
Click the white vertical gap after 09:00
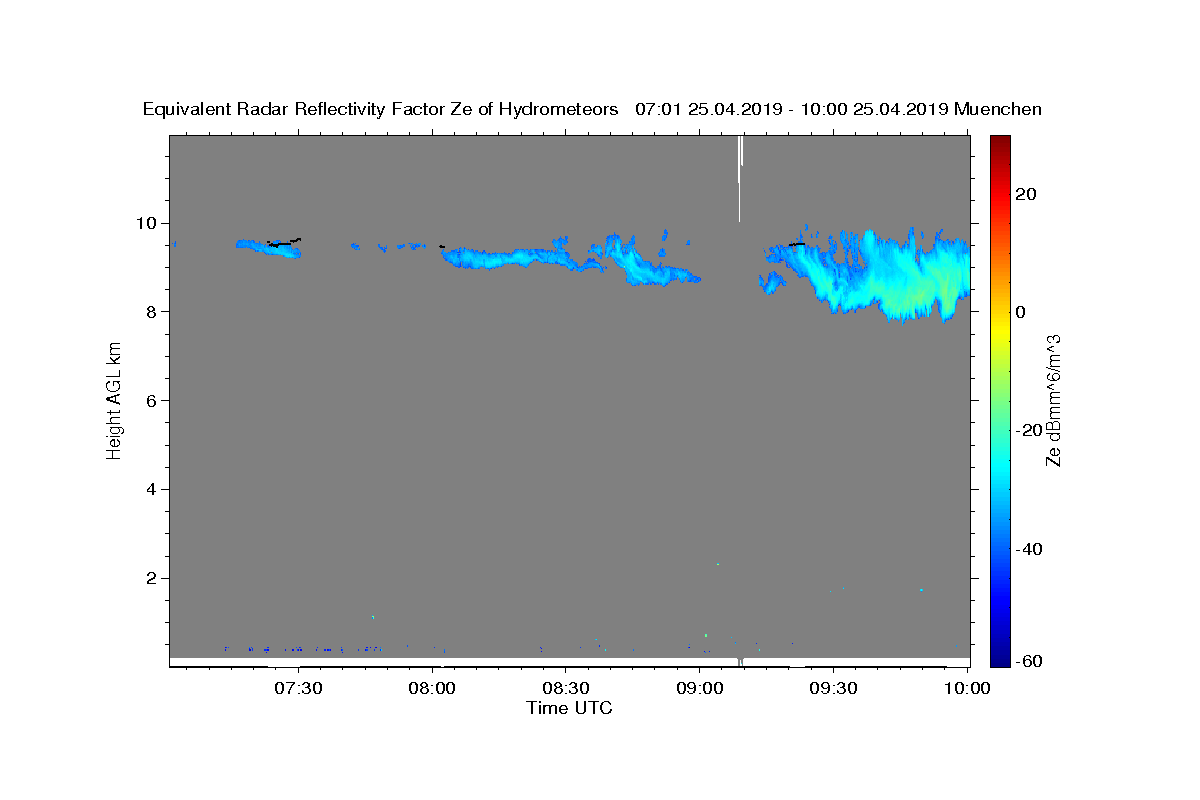pyautogui.click(x=740, y=178)
